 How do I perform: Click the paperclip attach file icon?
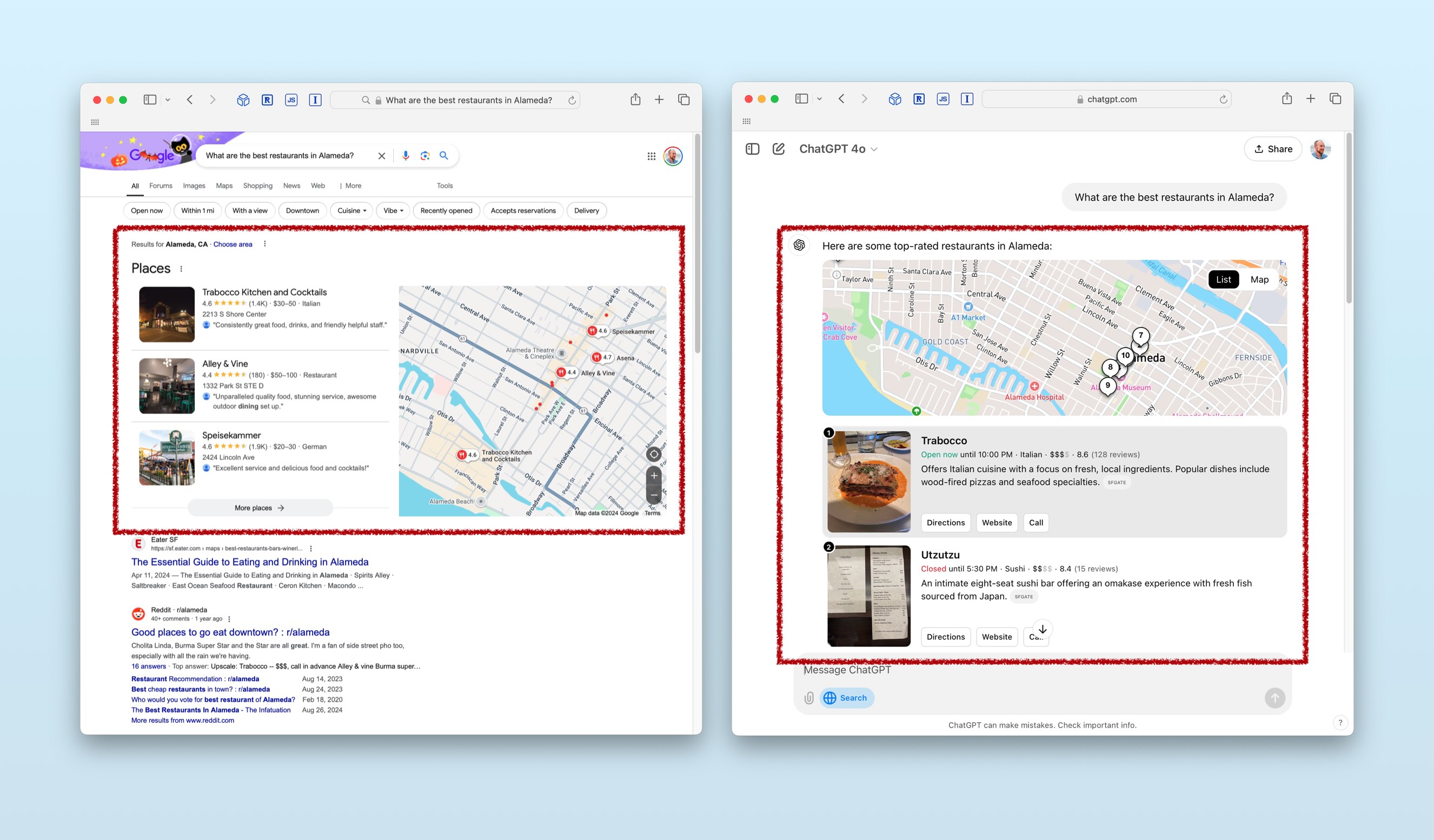click(808, 698)
